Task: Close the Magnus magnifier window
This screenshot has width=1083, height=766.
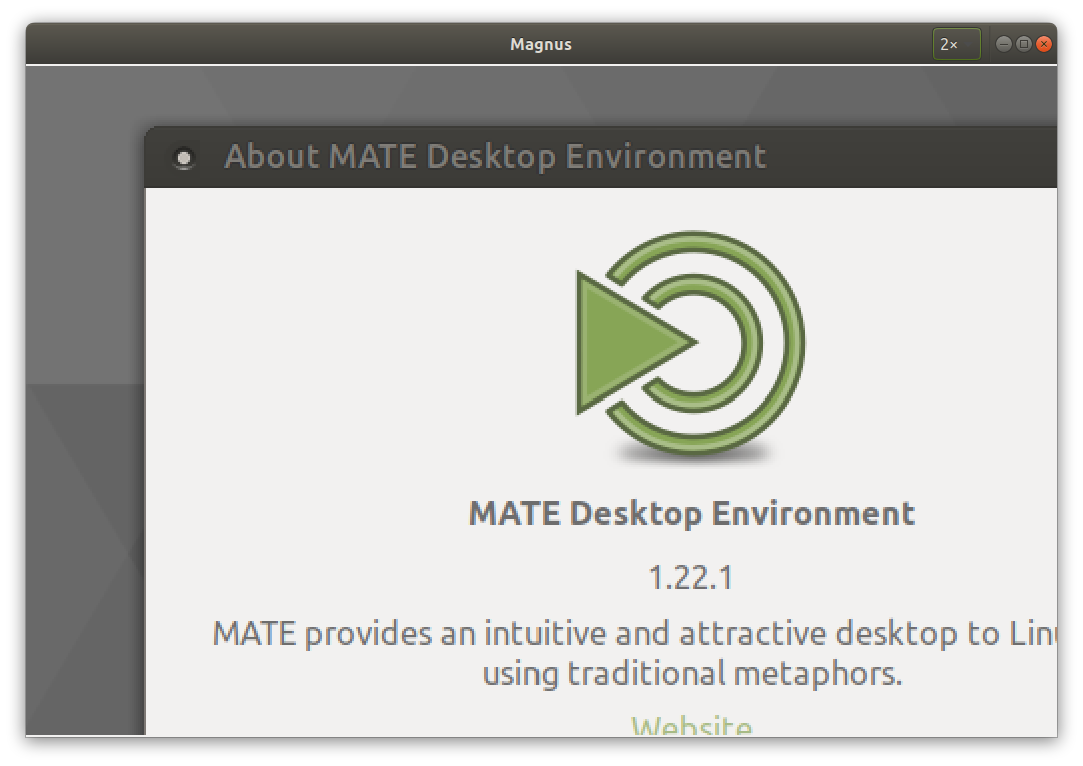Action: pos(1044,44)
